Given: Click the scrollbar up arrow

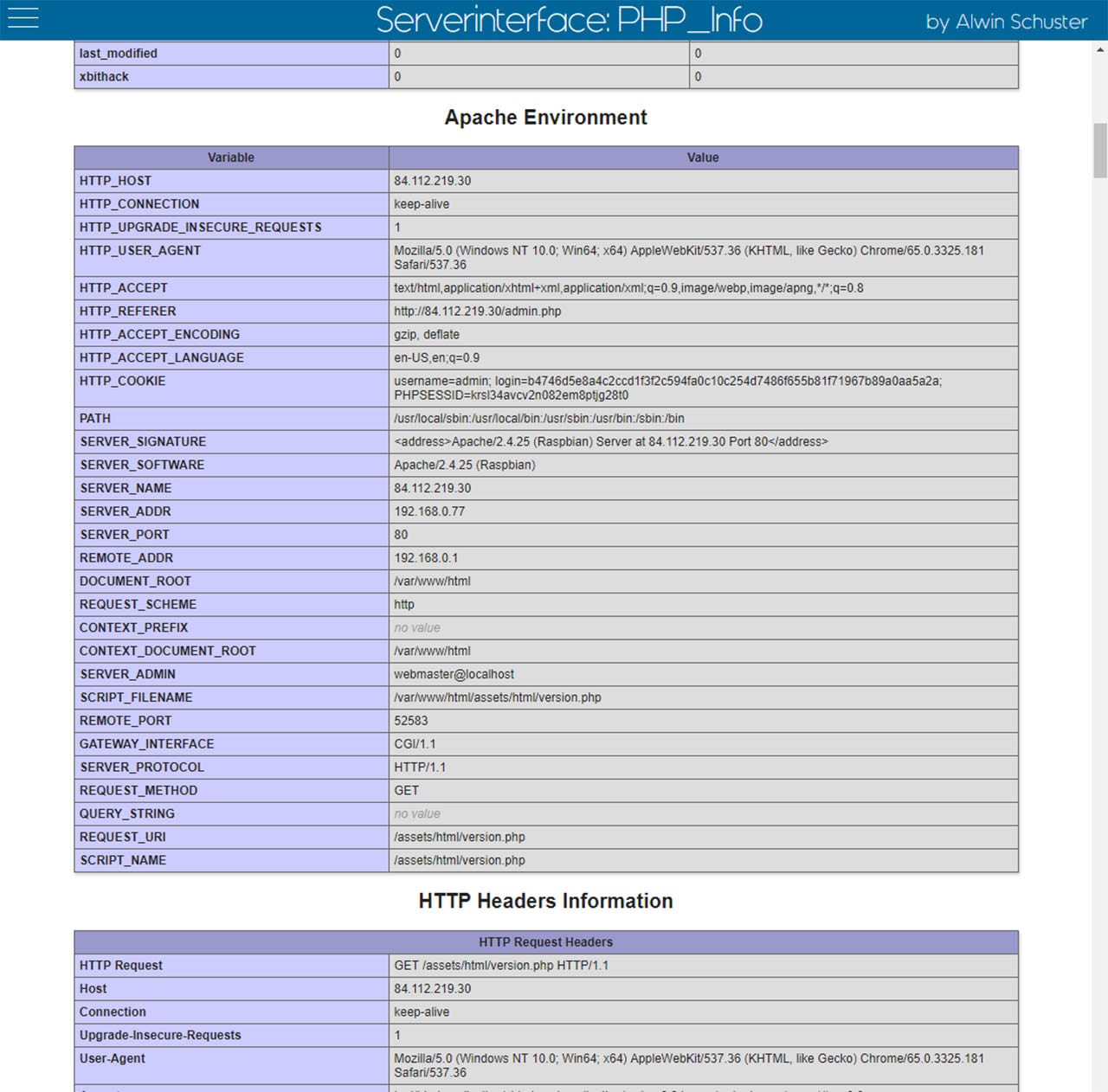Looking at the screenshot, I should [x=1100, y=49].
